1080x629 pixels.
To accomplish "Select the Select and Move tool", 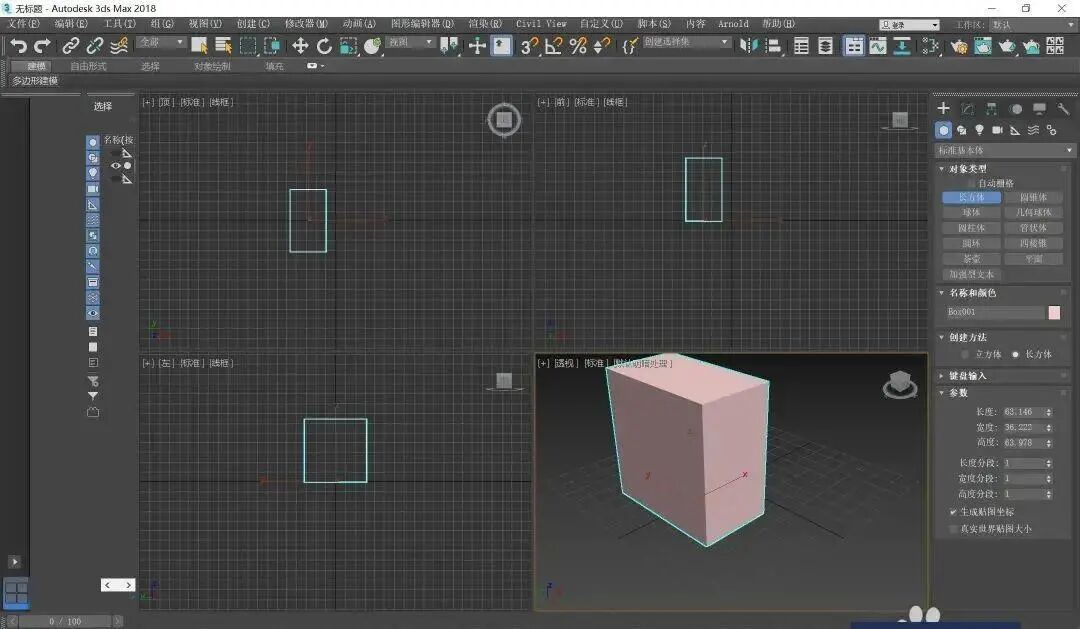I will pyautogui.click(x=300, y=45).
